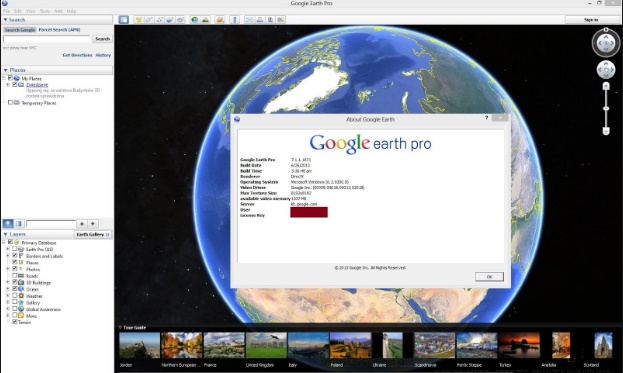Switch planets using the Saturn icon
Image resolution: width=623 pixels, height=373 pixels.
220,19
